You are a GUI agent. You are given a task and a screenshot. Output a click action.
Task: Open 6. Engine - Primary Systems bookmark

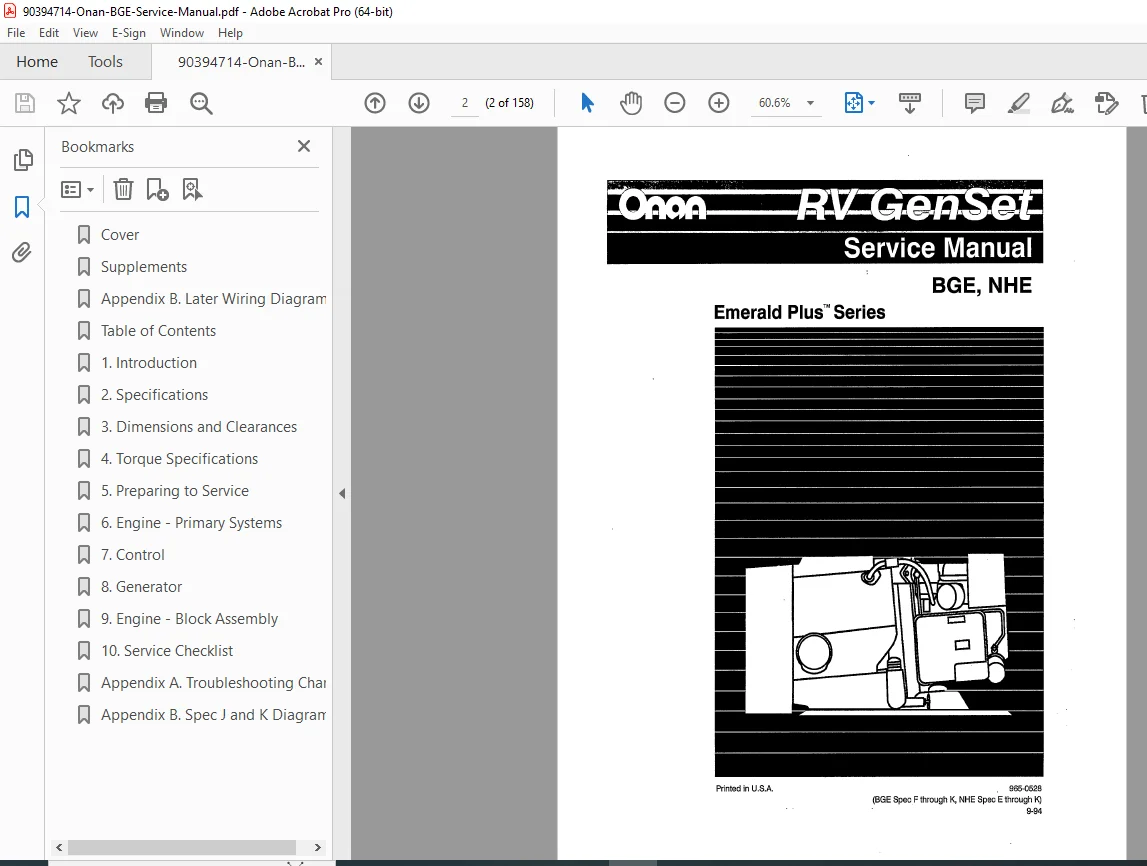192,523
